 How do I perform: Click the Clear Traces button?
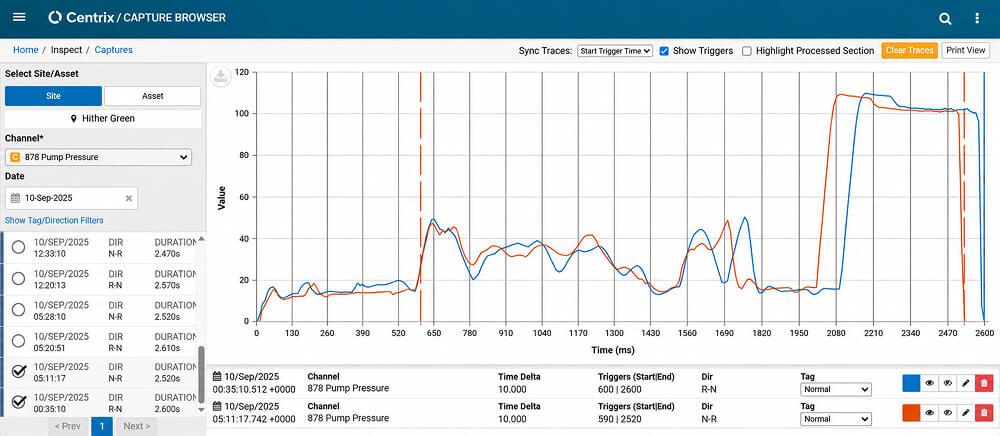click(x=909, y=50)
